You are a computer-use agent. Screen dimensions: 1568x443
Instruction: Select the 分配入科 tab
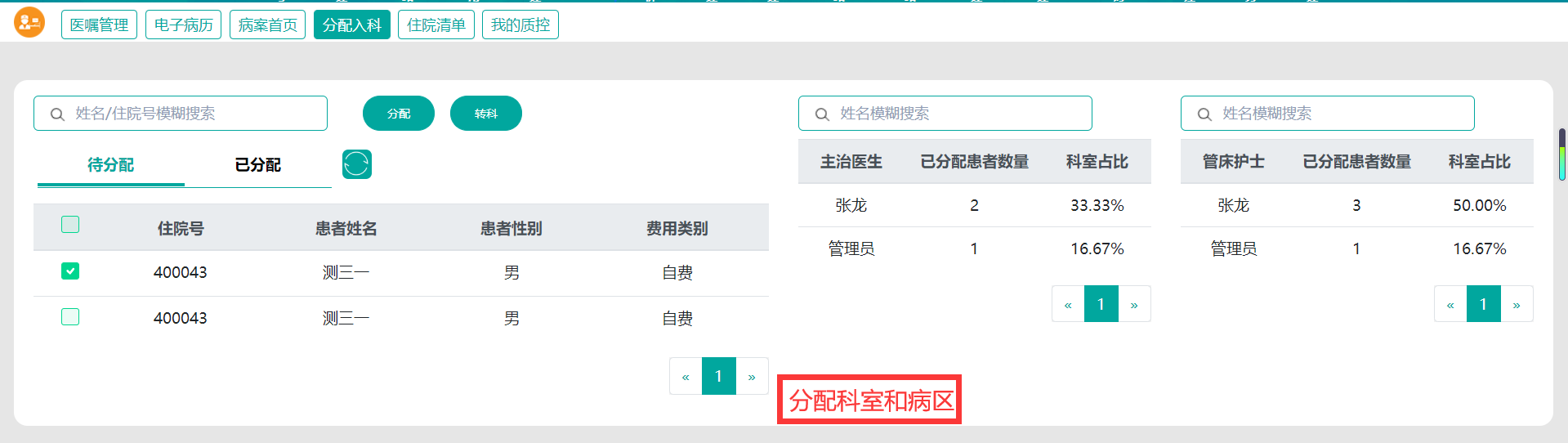pyautogui.click(x=351, y=25)
